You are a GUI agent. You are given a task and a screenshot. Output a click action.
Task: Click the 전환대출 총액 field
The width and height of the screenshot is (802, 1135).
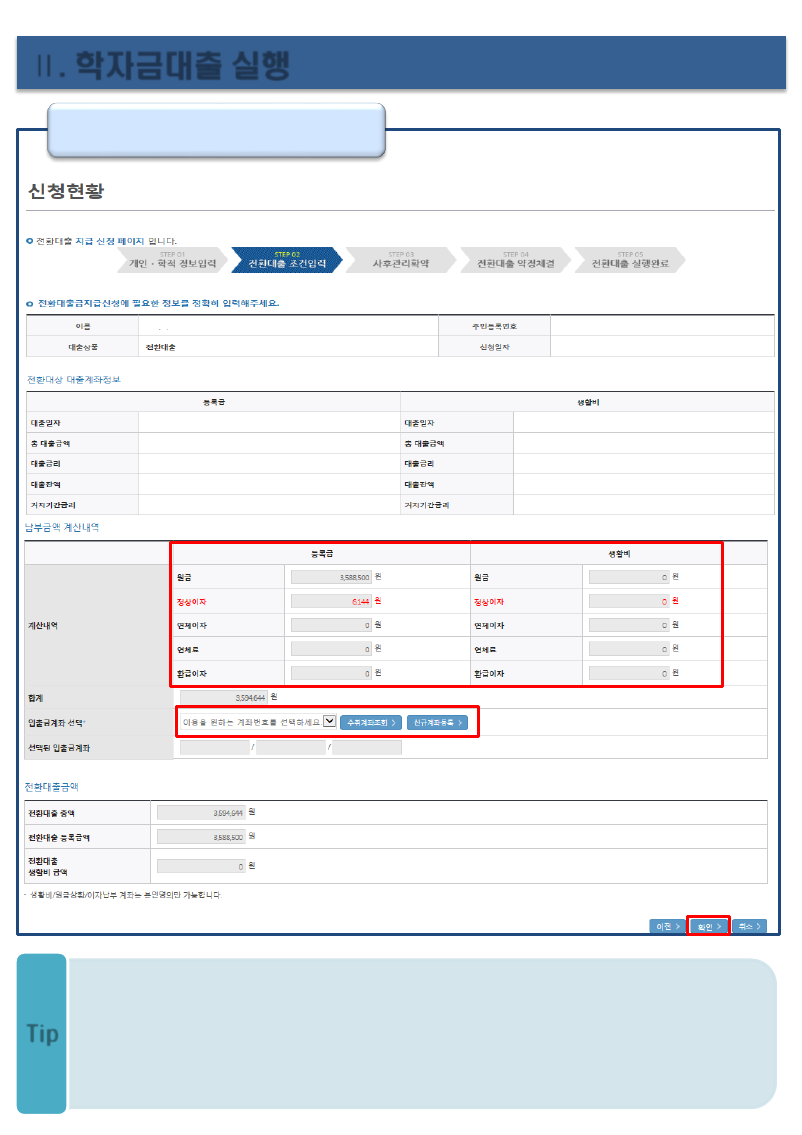(x=201, y=812)
